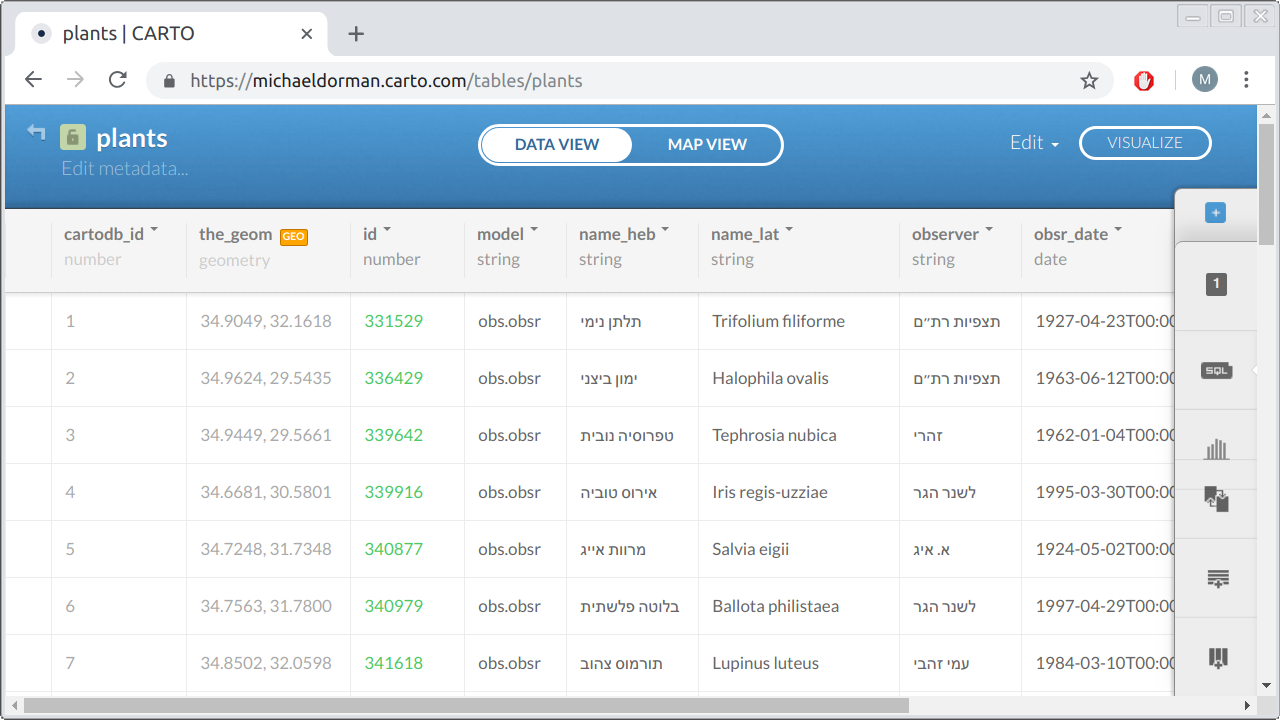The height and width of the screenshot is (720, 1280).
Task: Click id value 341618
Action: 393,663
